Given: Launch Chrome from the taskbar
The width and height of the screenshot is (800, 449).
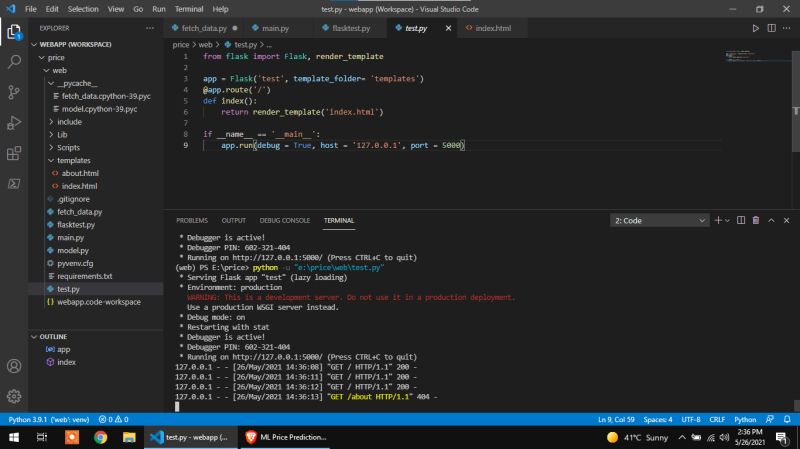Looking at the screenshot, I should [101, 437].
